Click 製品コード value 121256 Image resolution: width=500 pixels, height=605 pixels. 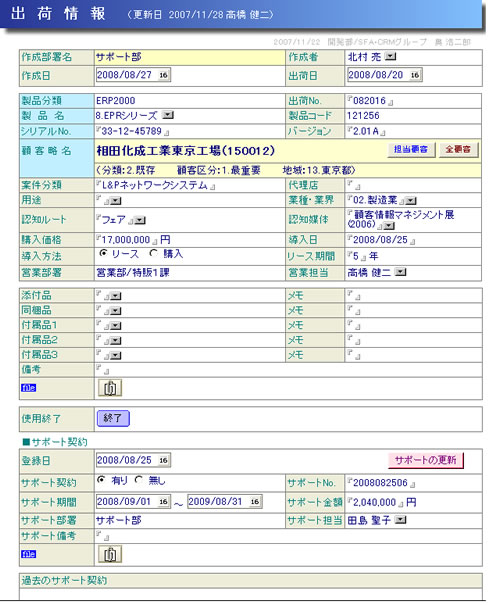[x=363, y=116]
